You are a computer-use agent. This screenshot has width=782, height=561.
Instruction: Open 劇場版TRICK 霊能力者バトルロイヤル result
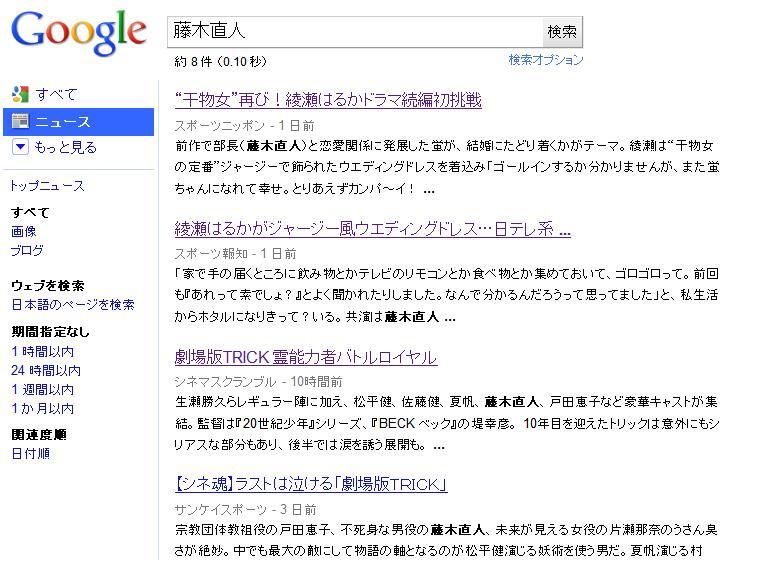(306, 357)
